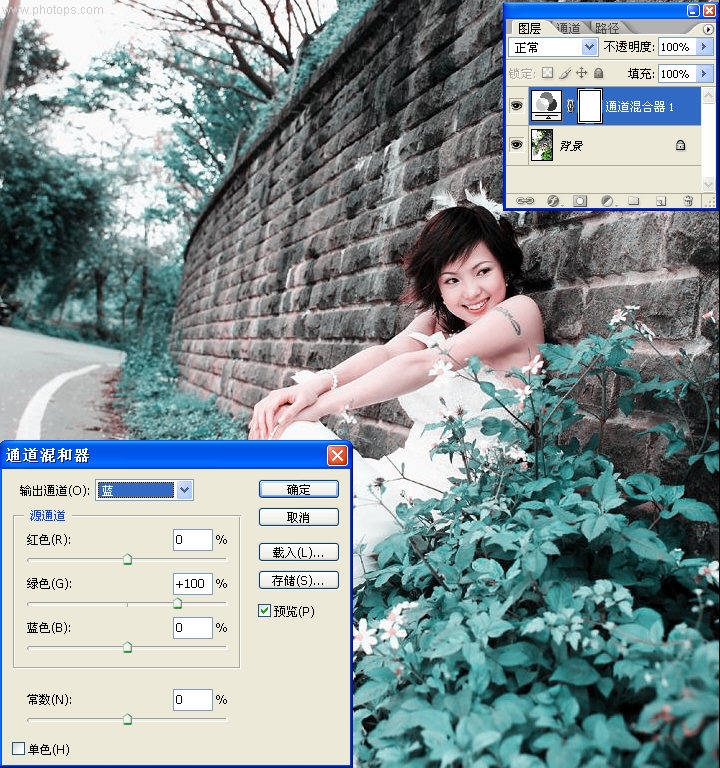
Task: Click the Layers panel scroll up arrow
Action: click(708, 96)
